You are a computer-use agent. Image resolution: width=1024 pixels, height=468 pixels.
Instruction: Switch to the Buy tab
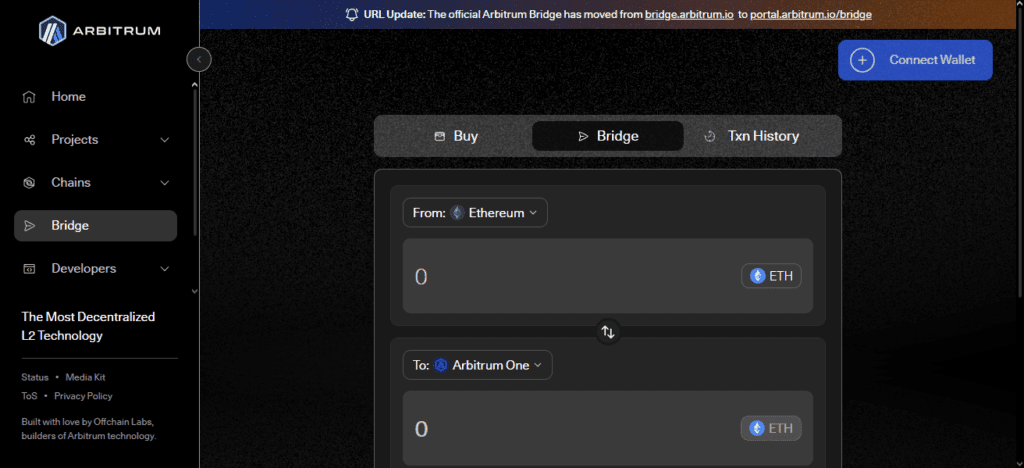pyautogui.click(x=455, y=136)
